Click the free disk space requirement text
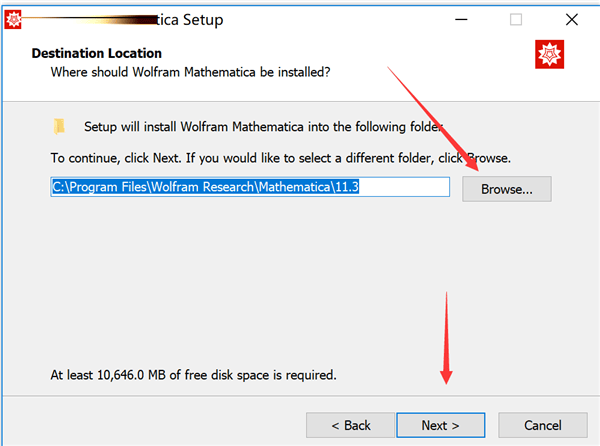The image size is (600, 446). coord(193,376)
